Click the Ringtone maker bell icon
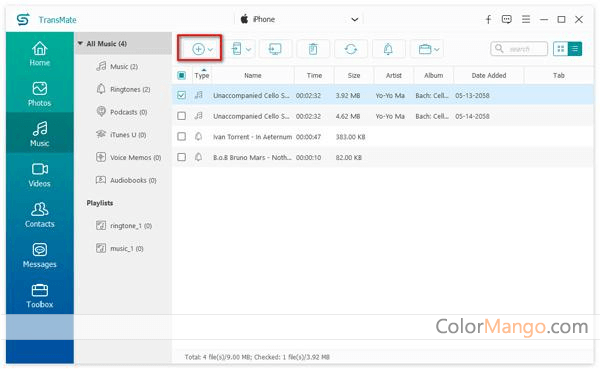This screenshot has height=370, width=600. point(388,49)
